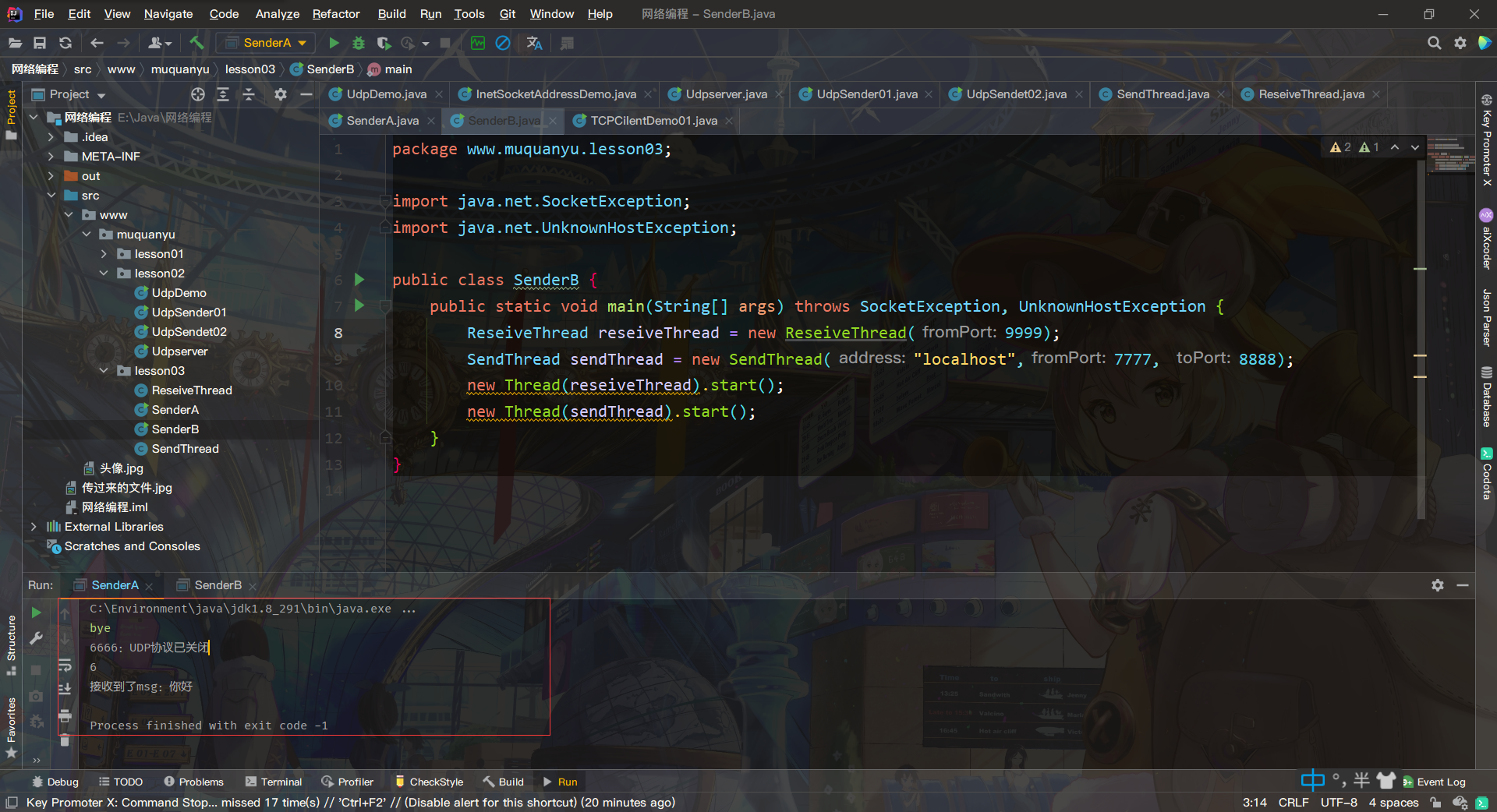Collapse the lesson03 package

tap(104, 371)
